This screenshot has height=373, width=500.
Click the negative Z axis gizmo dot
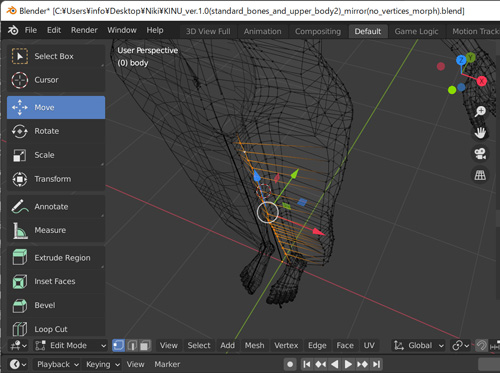click(x=461, y=87)
